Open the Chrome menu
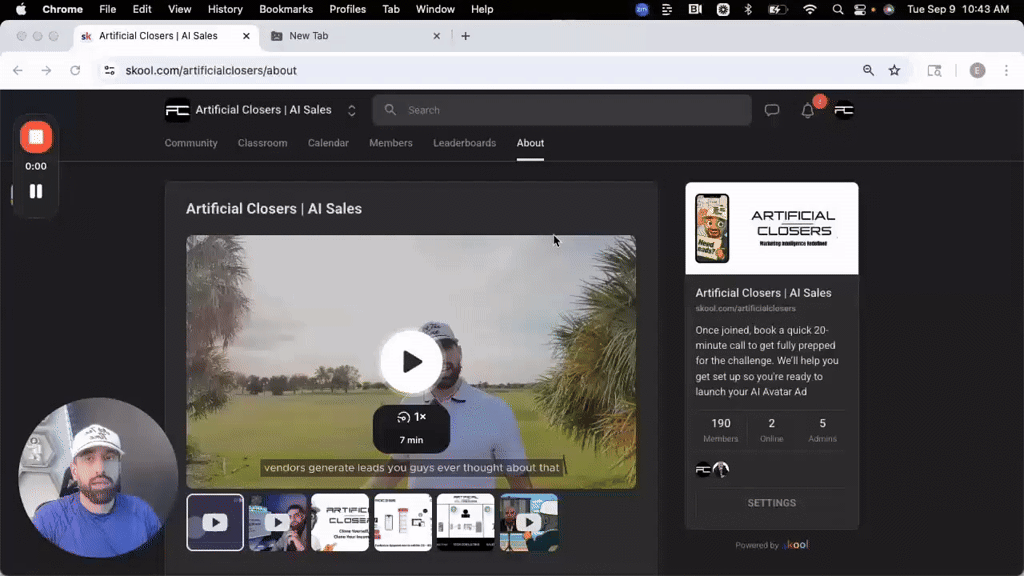This screenshot has width=1024, height=576. point(62,9)
